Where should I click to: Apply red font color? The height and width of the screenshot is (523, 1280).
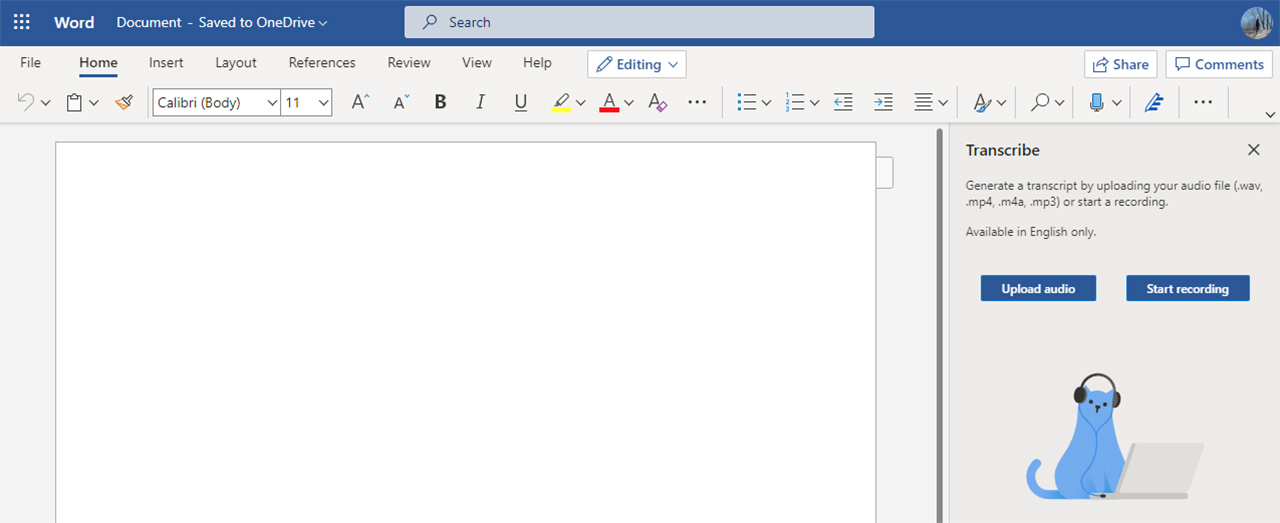(609, 102)
